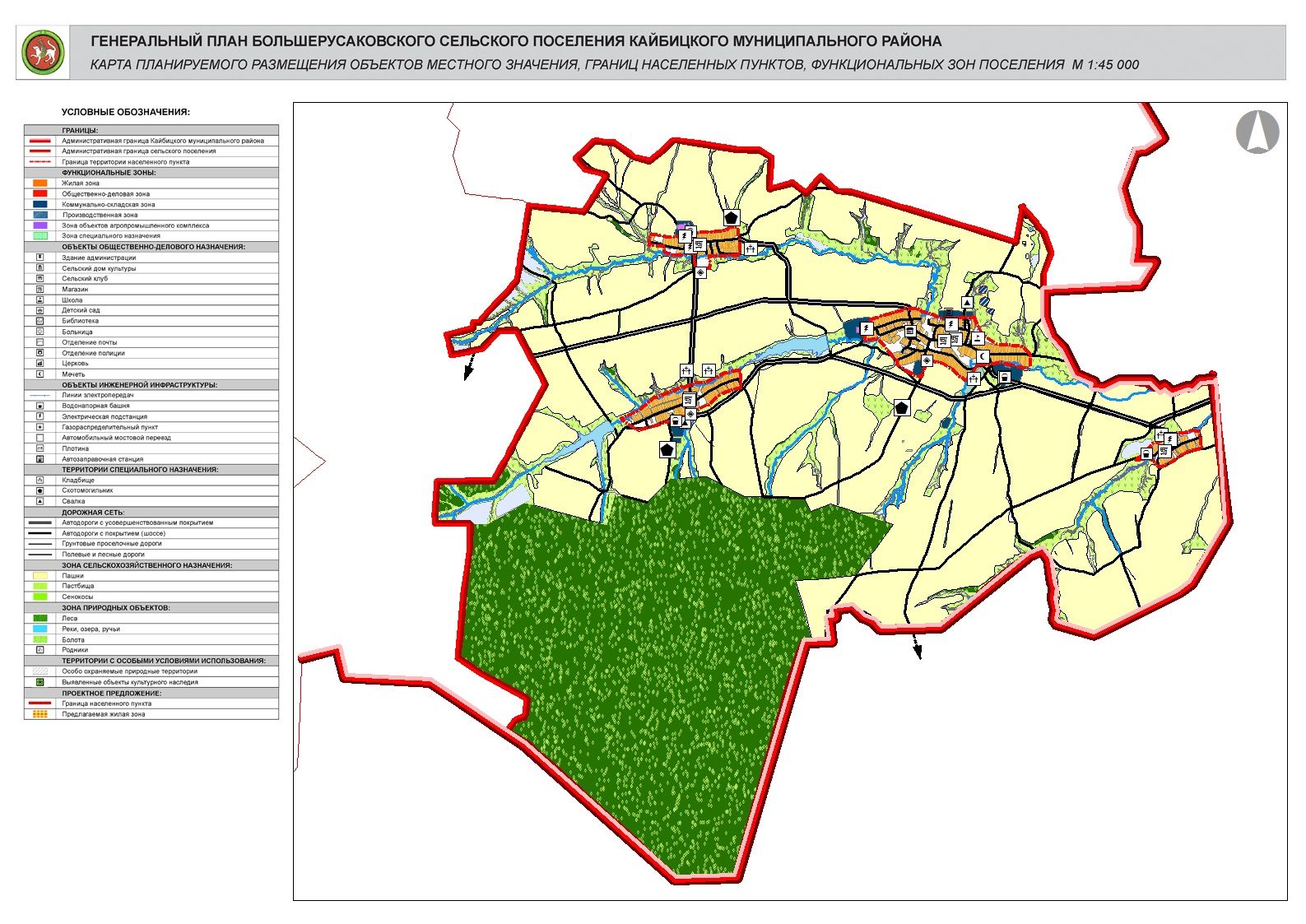Click Грунтовые проселочные дороги label
Viewport: 1306px width, 924px height.
112,544
